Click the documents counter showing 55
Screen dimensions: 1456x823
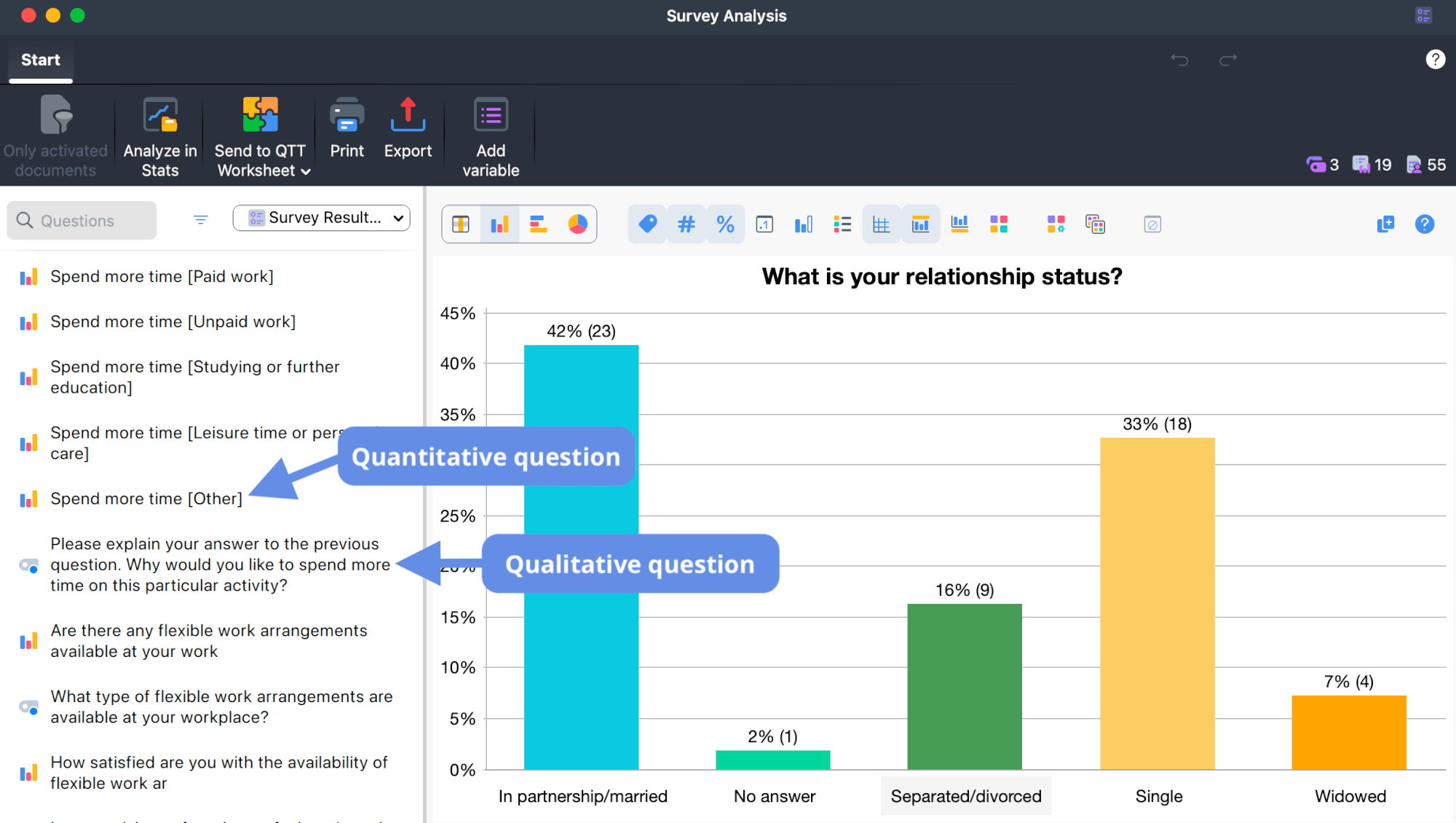(x=1425, y=165)
